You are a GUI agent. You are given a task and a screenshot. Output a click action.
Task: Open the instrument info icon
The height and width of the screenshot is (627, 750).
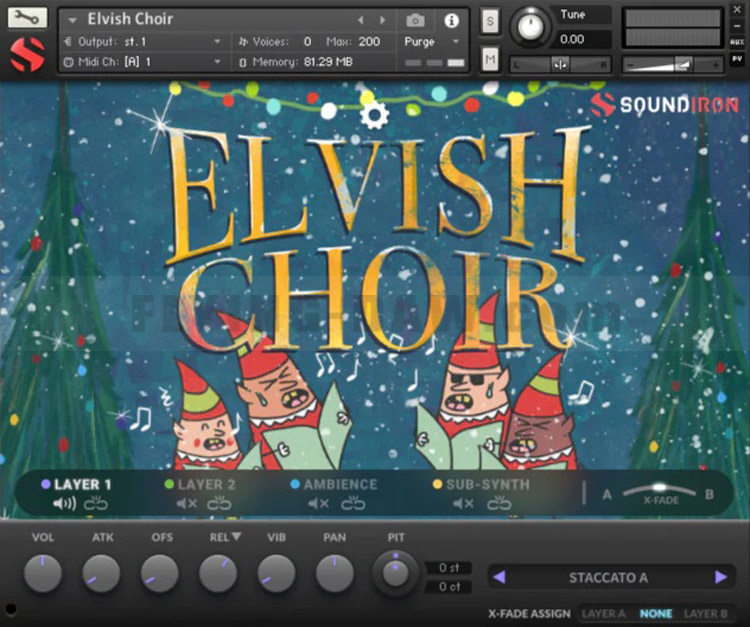(x=451, y=20)
